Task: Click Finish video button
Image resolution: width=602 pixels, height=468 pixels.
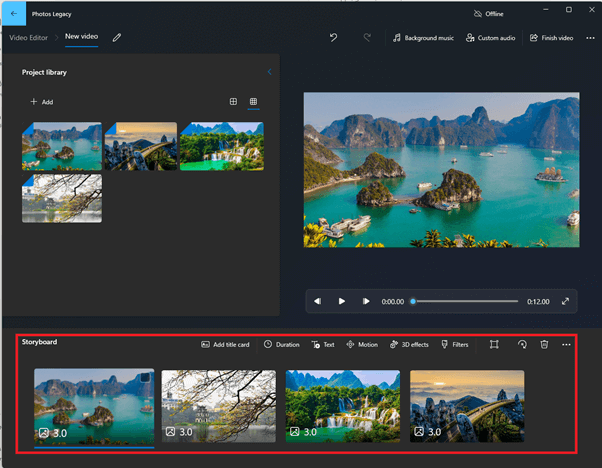Action: (551, 37)
